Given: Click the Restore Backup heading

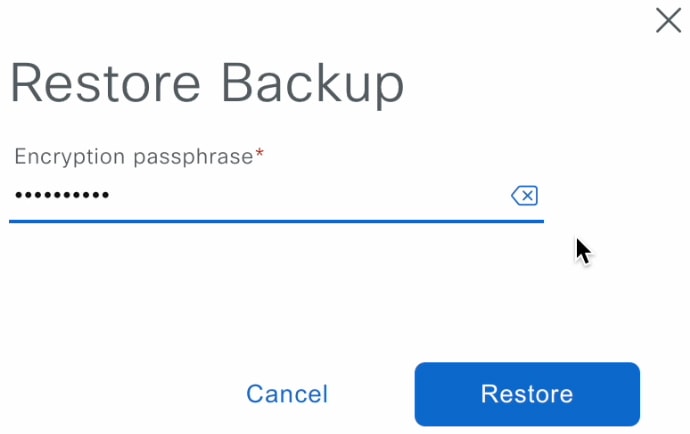Looking at the screenshot, I should pos(207,84).
